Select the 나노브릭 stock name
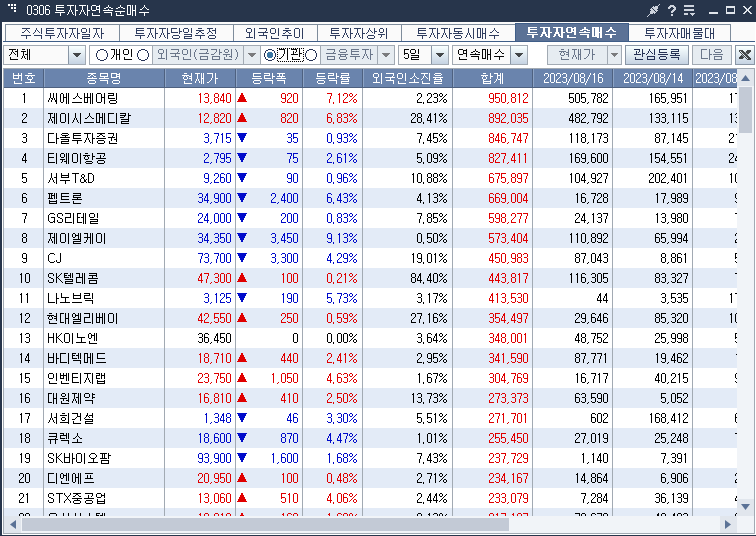The width and height of the screenshot is (756, 536). pos(70,298)
